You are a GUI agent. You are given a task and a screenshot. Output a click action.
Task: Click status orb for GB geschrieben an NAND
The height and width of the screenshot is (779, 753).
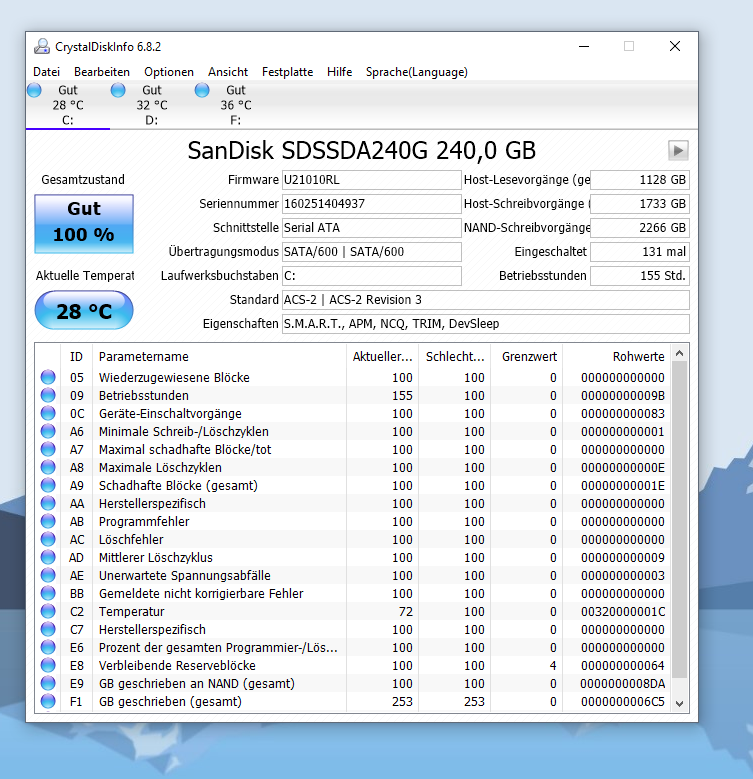[48, 683]
